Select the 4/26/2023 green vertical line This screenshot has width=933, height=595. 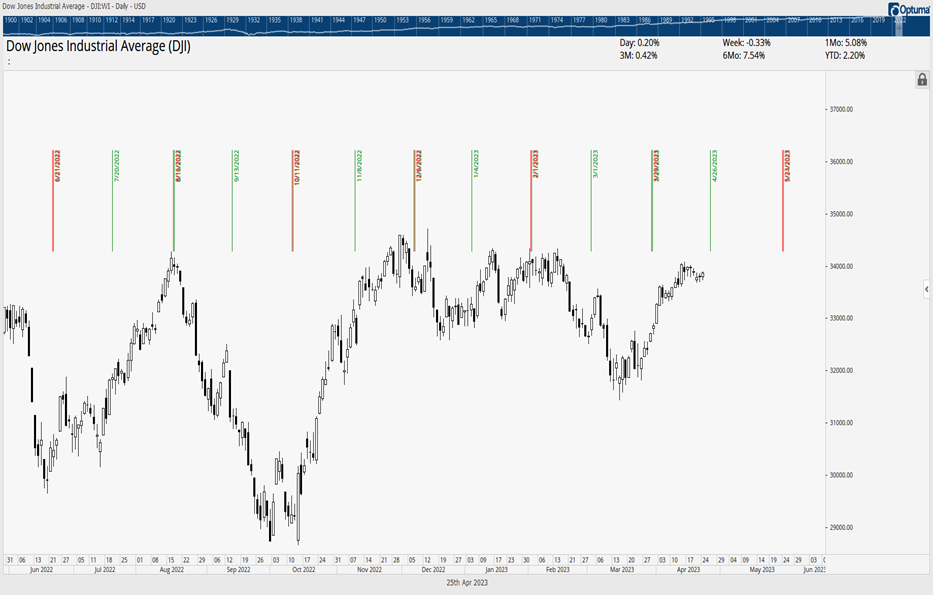click(x=710, y=201)
